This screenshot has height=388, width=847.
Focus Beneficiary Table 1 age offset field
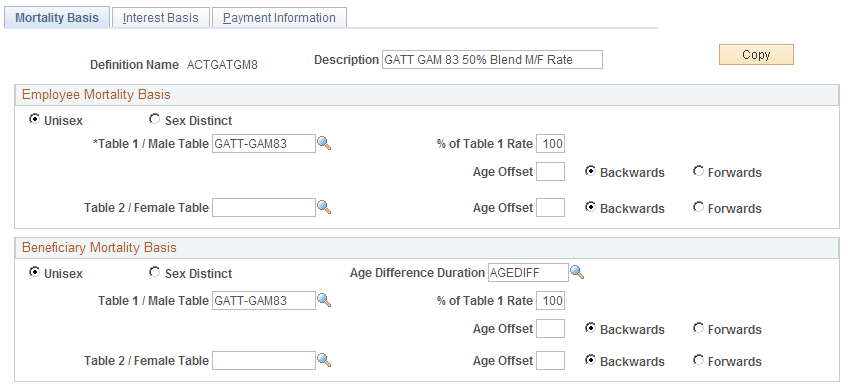coord(550,329)
